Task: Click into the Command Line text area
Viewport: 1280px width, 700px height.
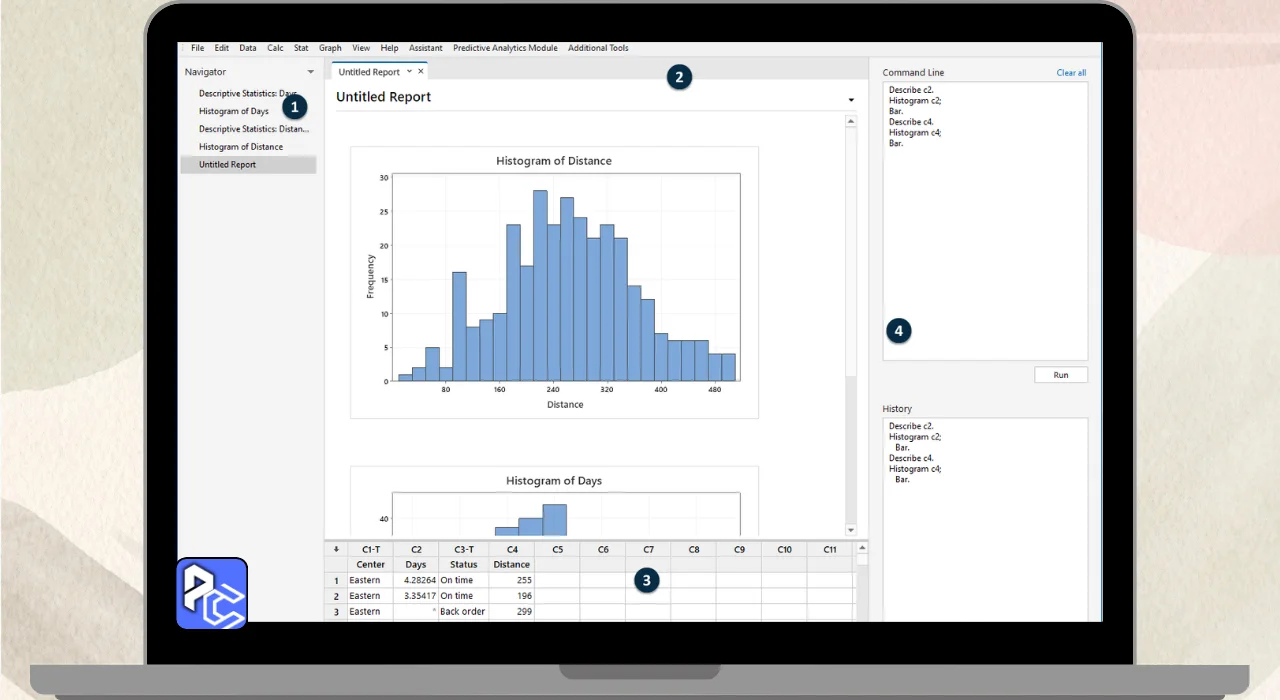Action: 985,221
